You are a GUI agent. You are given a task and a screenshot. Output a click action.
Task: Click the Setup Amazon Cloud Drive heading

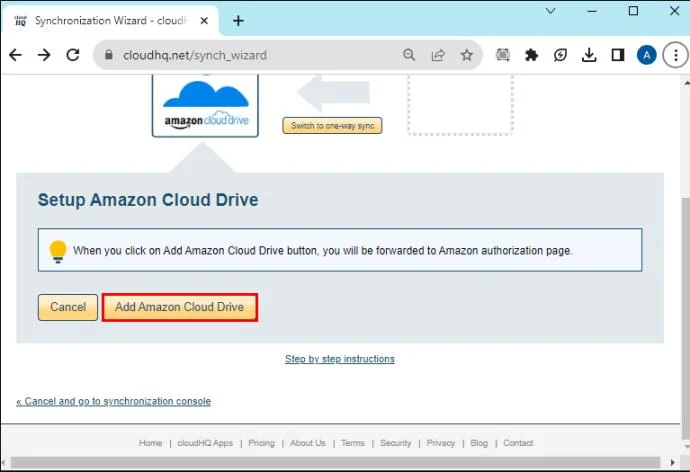(x=148, y=200)
